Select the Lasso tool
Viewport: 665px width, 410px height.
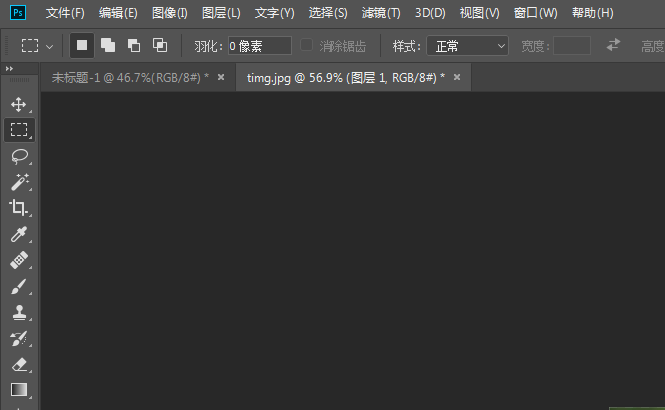(x=19, y=156)
